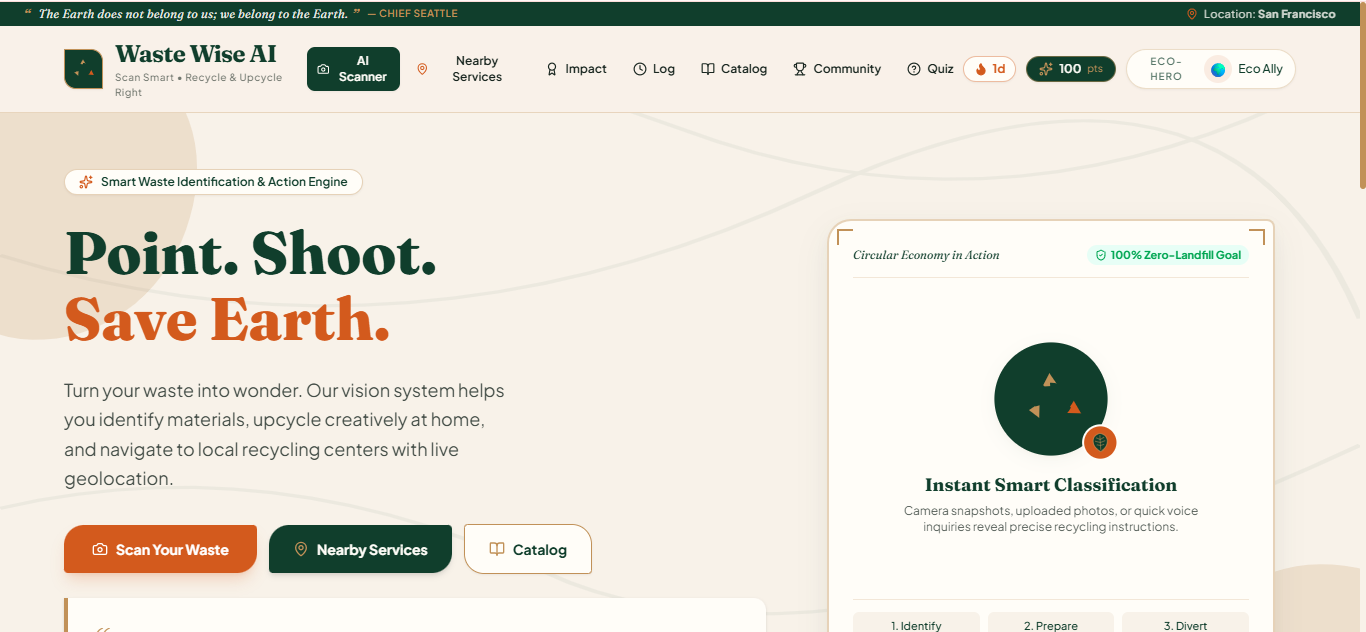This screenshot has width=1366, height=632.
Task: Click the clock icon next to Log
Action: pos(640,69)
